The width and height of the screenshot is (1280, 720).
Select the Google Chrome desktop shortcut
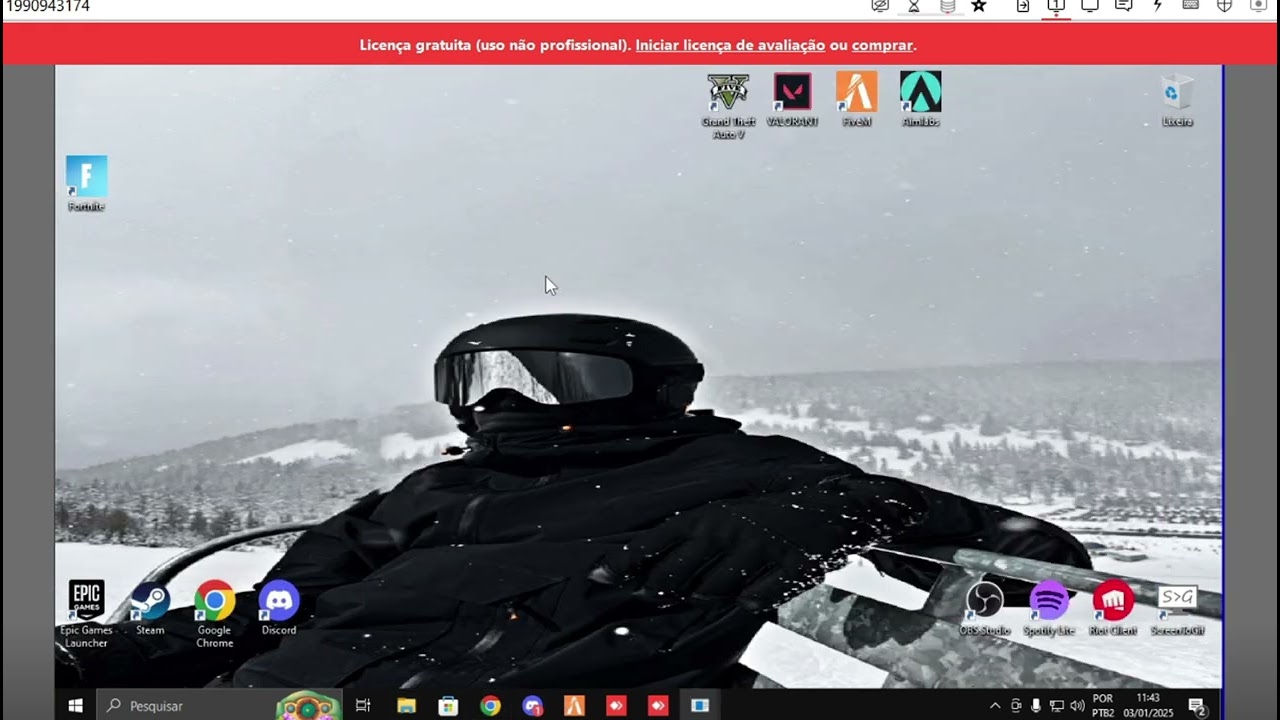pyautogui.click(x=214, y=614)
